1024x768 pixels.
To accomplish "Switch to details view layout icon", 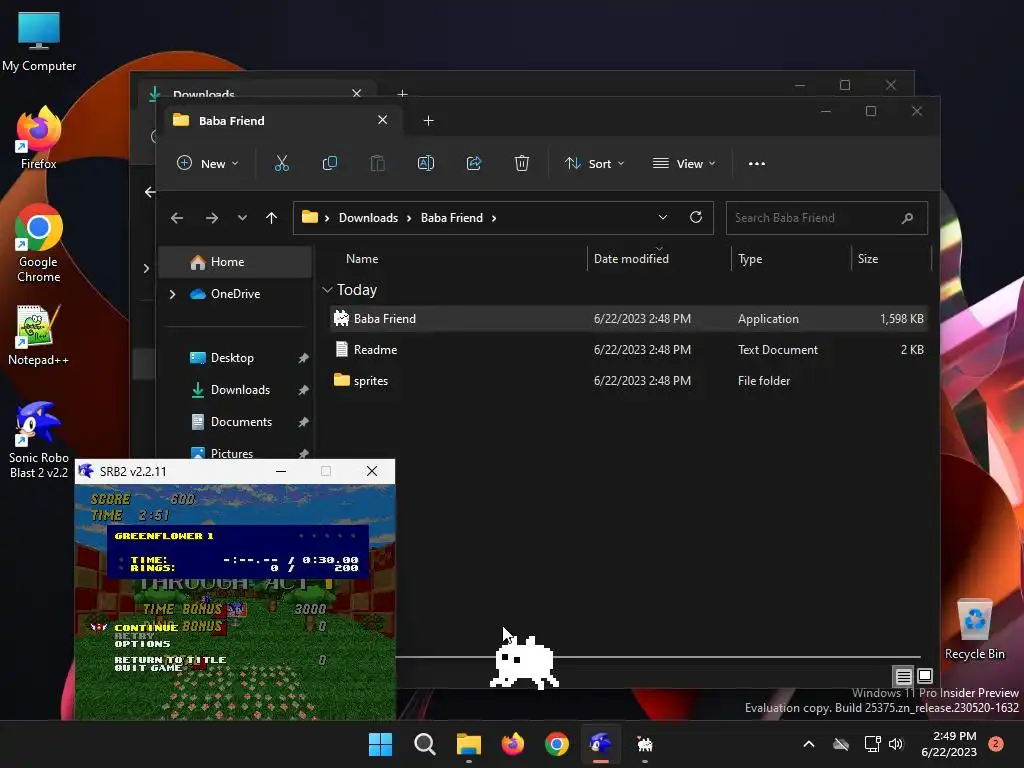I will 903,676.
